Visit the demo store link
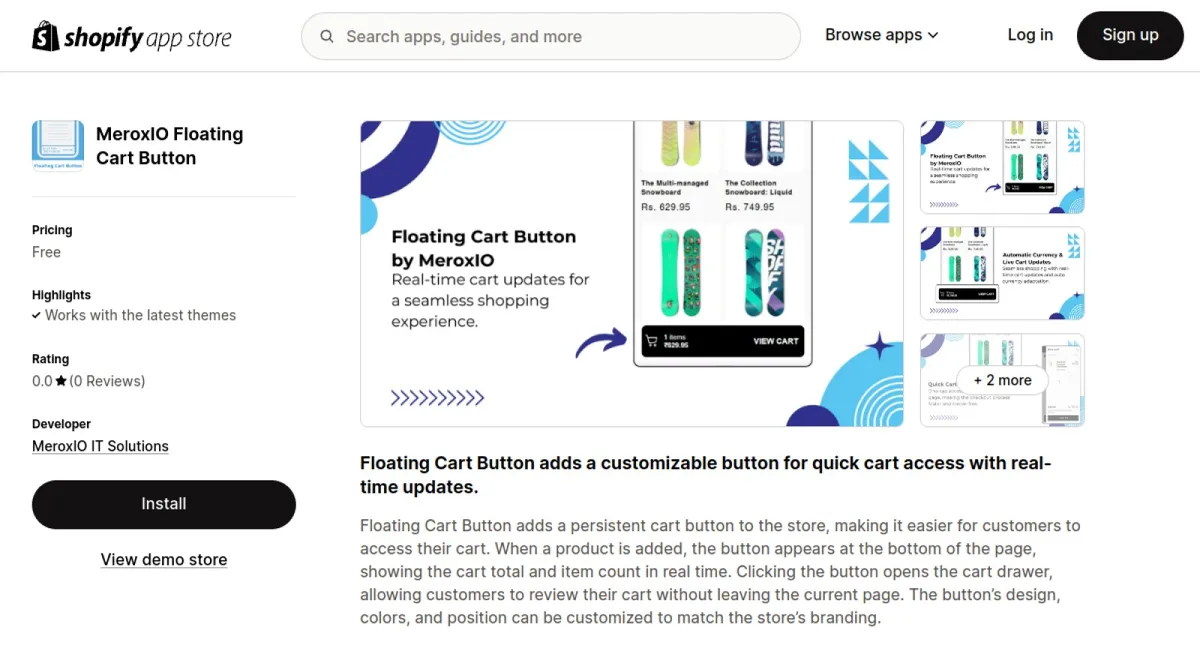Viewport: 1200px width, 650px height. 163,559
